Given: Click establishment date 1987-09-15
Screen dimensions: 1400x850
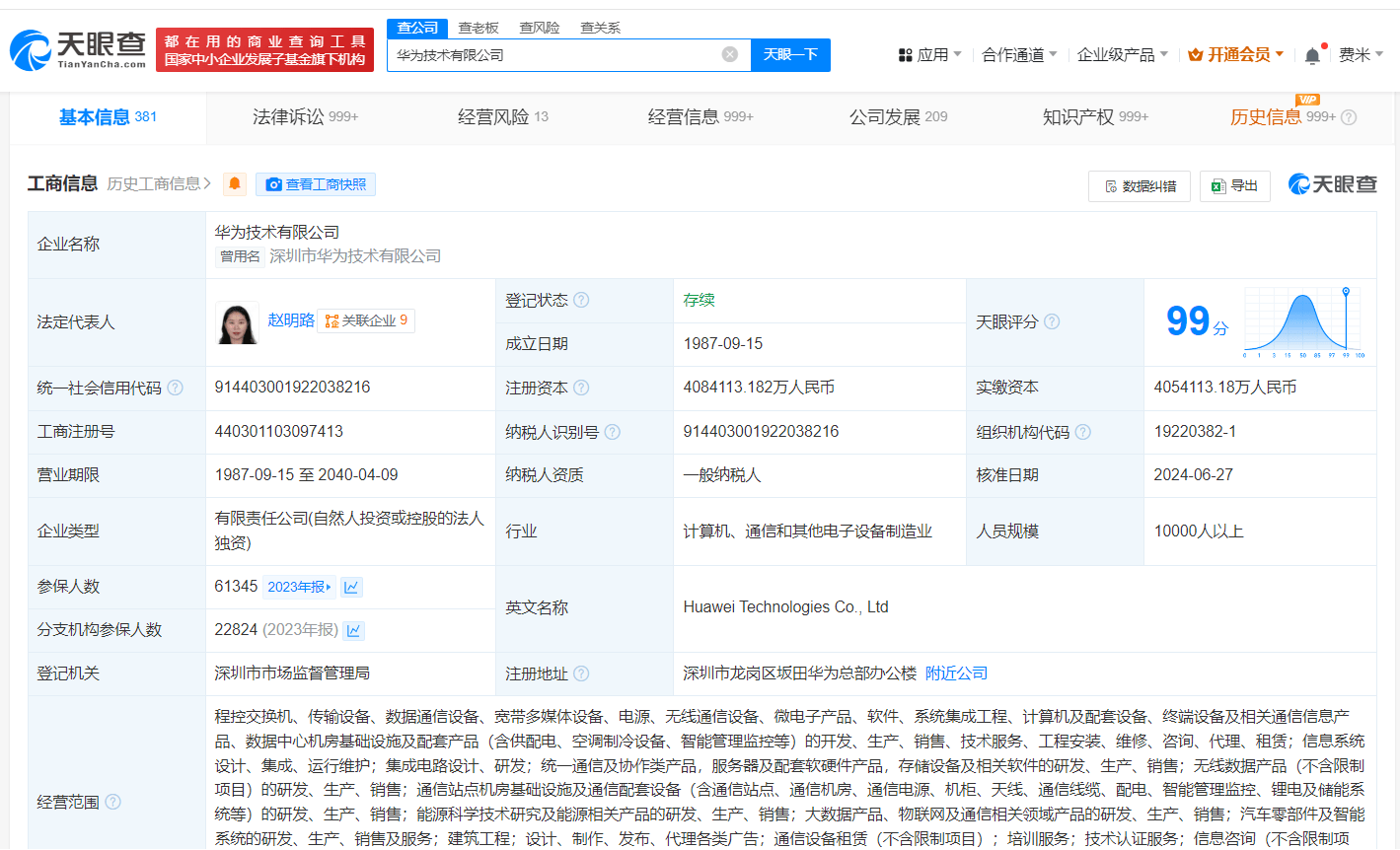Looking at the screenshot, I should pyautogui.click(x=723, y=344).
